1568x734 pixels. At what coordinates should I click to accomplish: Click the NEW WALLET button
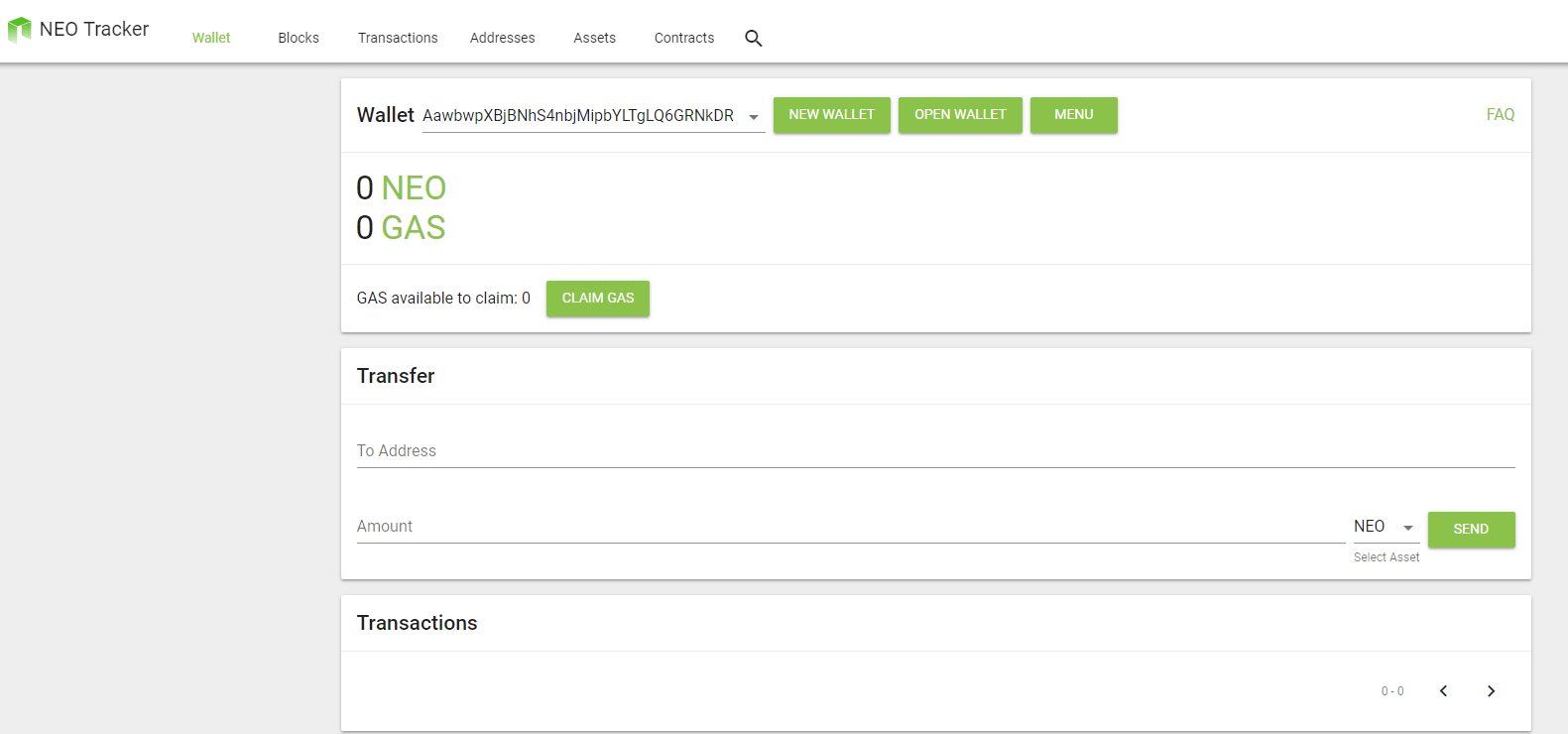pyautogui.click(x=832, y=115)
